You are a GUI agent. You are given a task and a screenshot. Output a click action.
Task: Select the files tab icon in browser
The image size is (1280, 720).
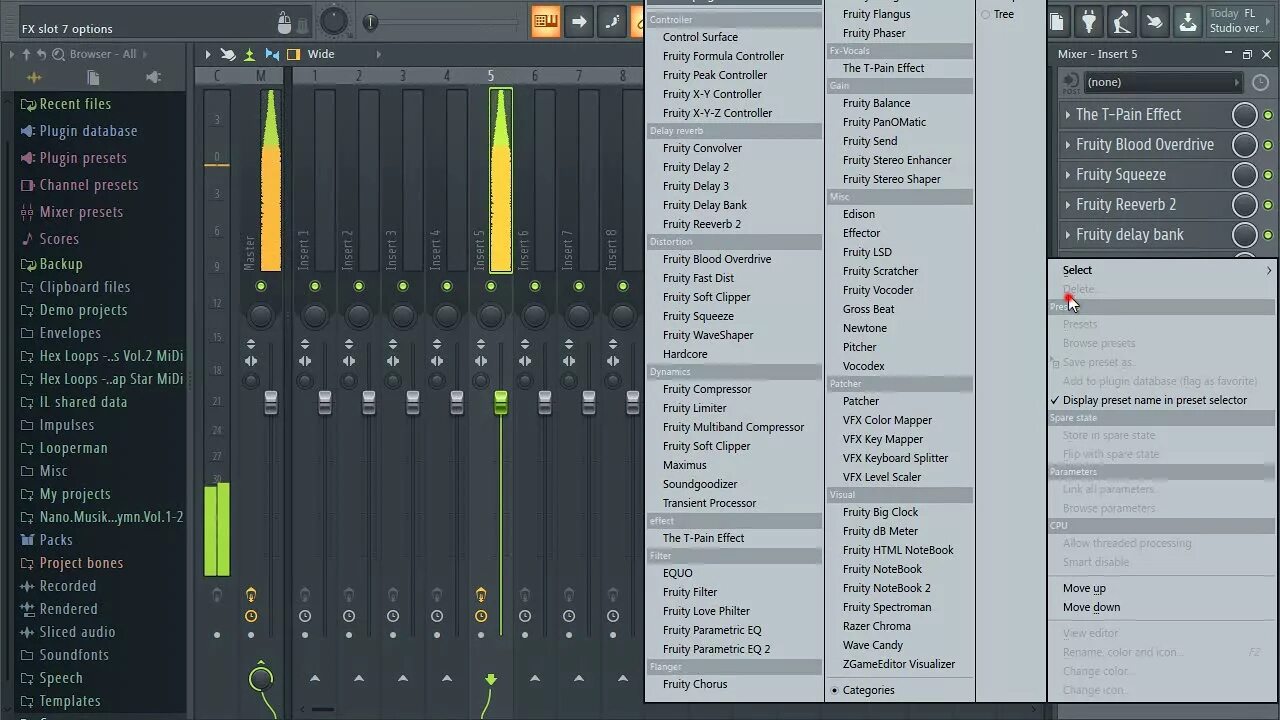tap(93, 77)
